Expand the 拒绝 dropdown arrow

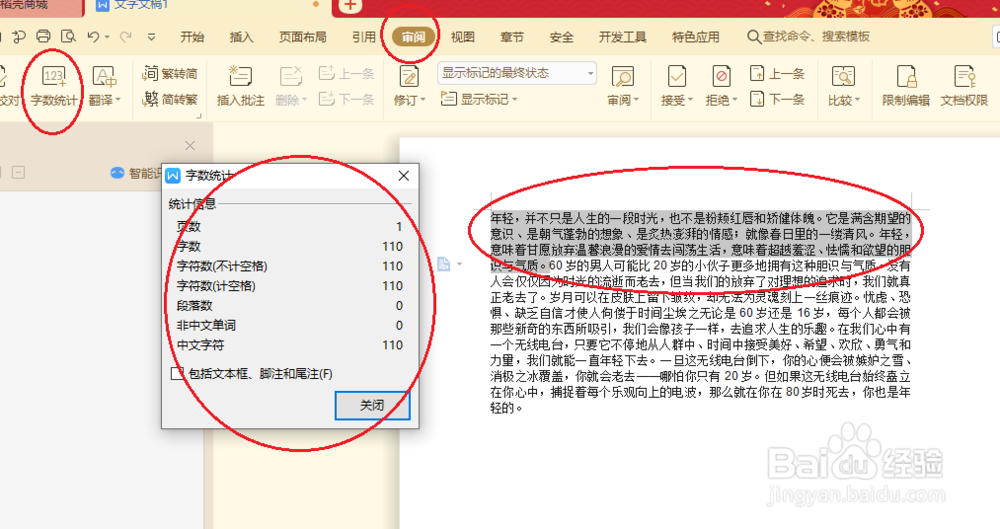(x=735, y=100)
